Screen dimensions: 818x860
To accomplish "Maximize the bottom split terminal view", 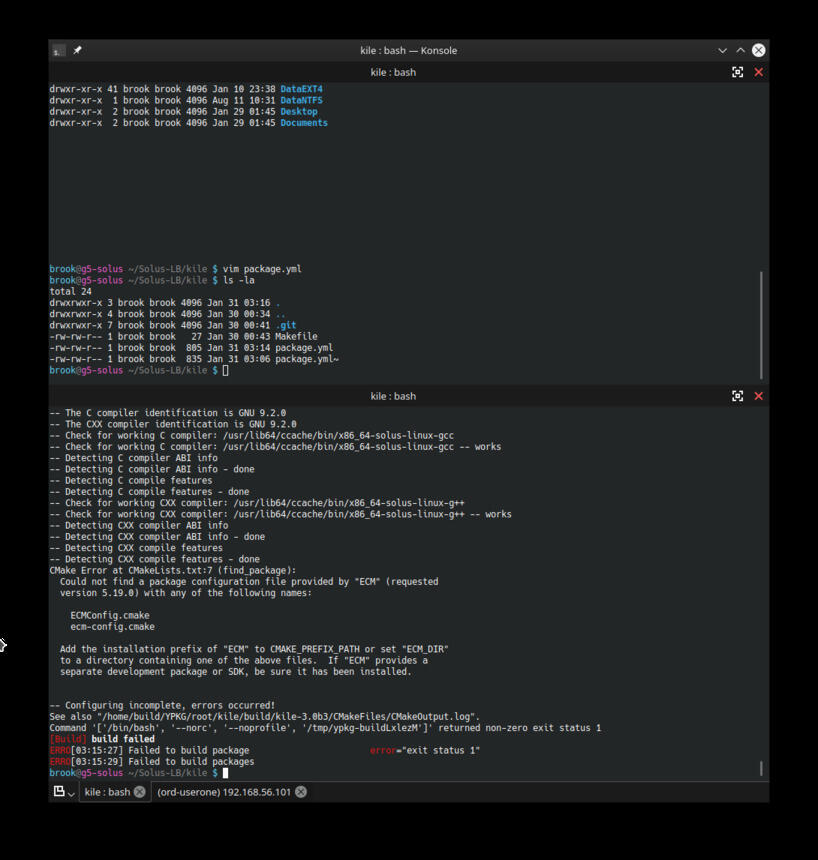I will tap(737, 396).
